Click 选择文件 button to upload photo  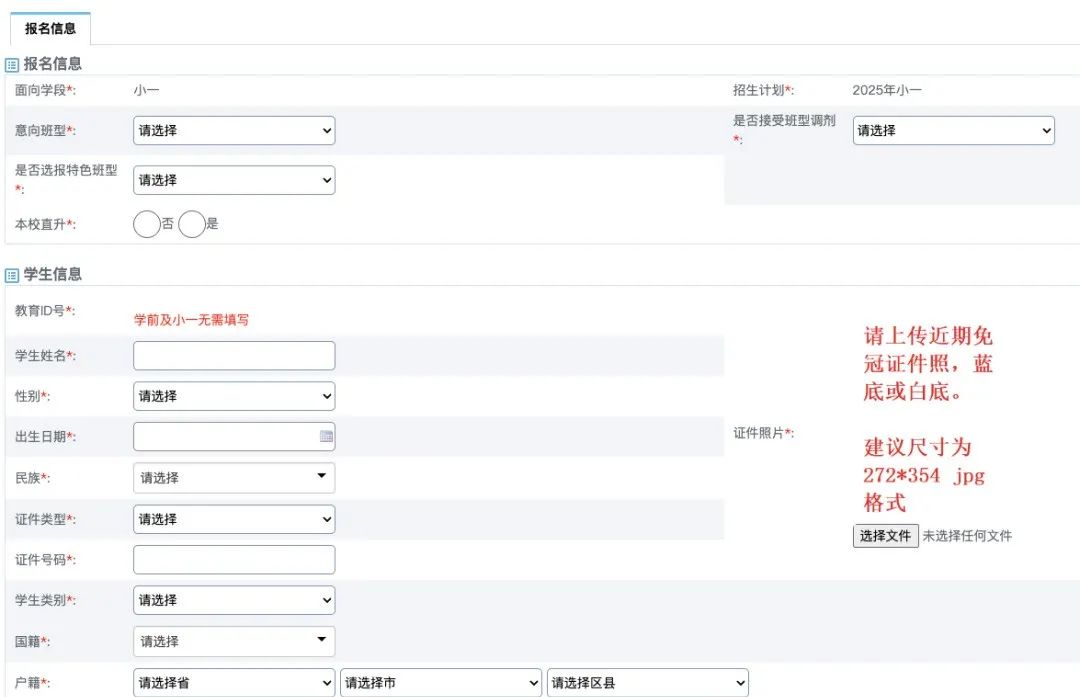point(885,536)
